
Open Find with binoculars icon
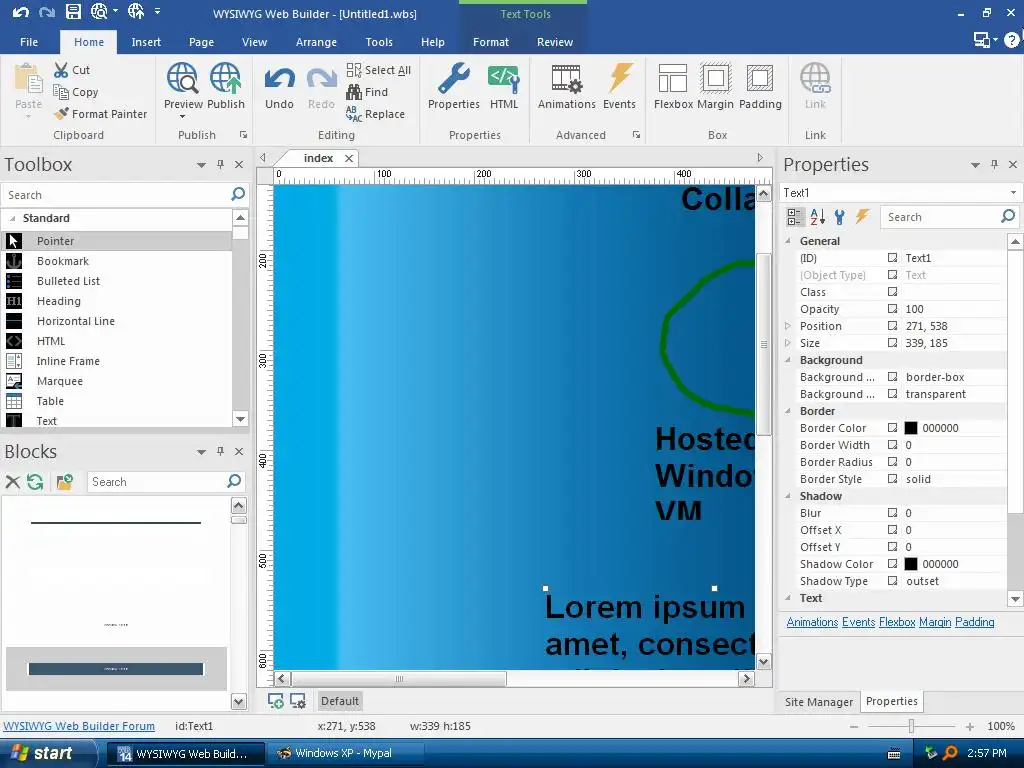click(x=367, y=92)
